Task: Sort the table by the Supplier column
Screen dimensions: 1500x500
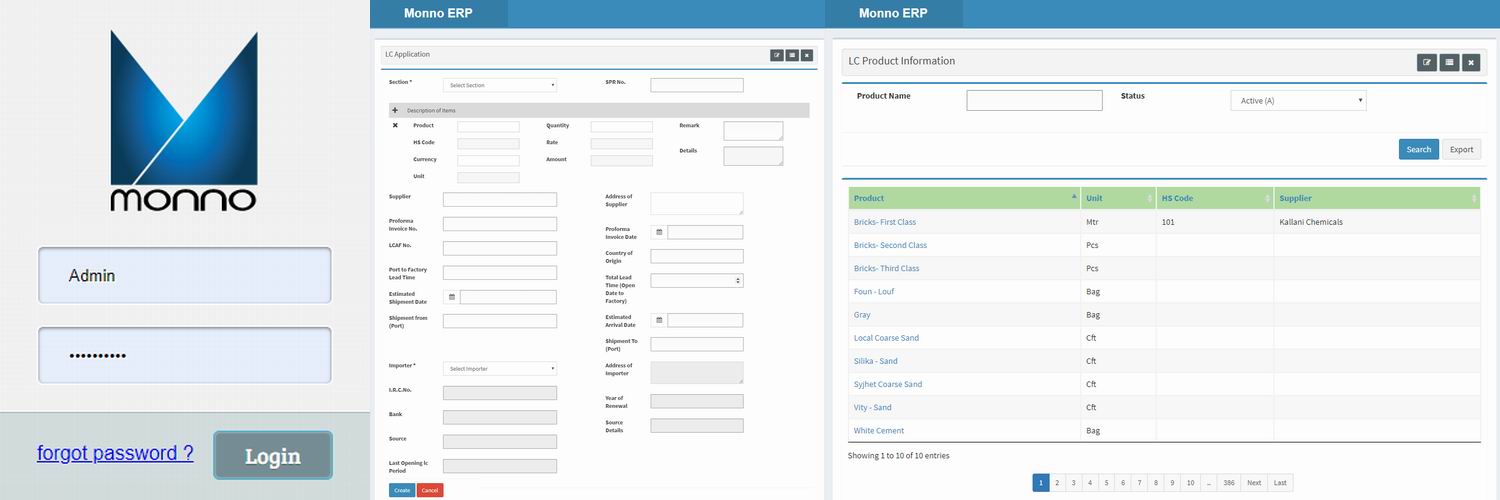Action: click(x=1377, y=198)
